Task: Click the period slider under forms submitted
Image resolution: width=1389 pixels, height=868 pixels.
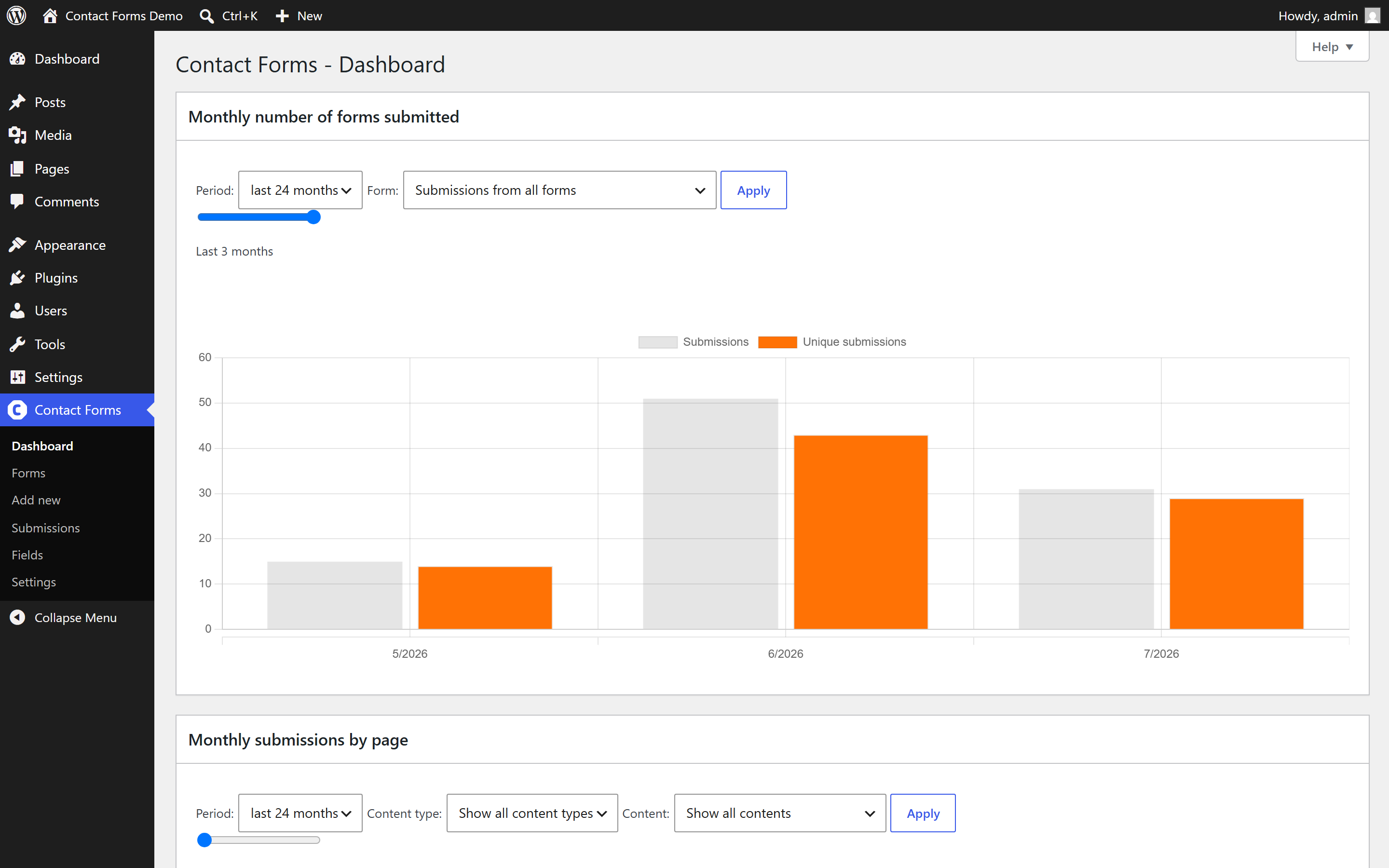Action: [259, 217]
